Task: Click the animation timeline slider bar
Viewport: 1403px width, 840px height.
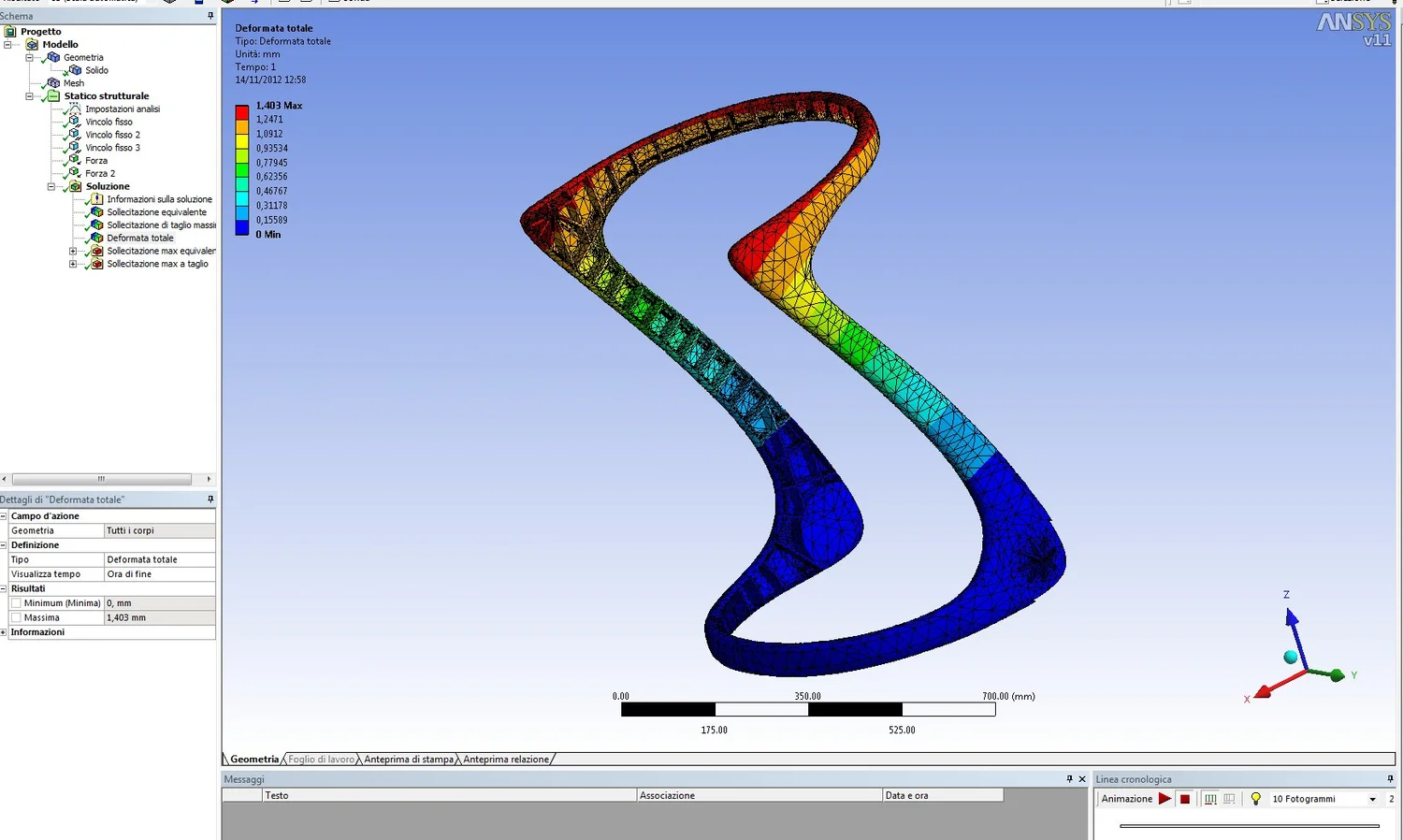Action: (1250, 826)
